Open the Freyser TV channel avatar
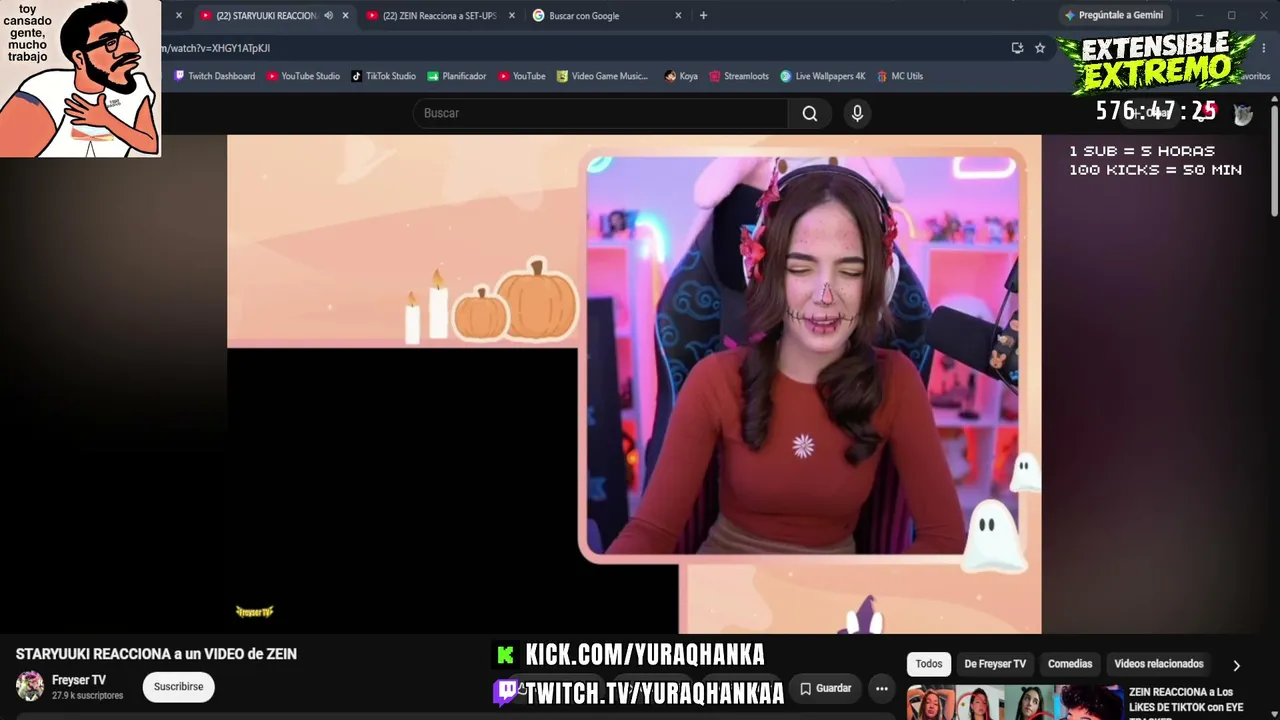 (30, 686)
